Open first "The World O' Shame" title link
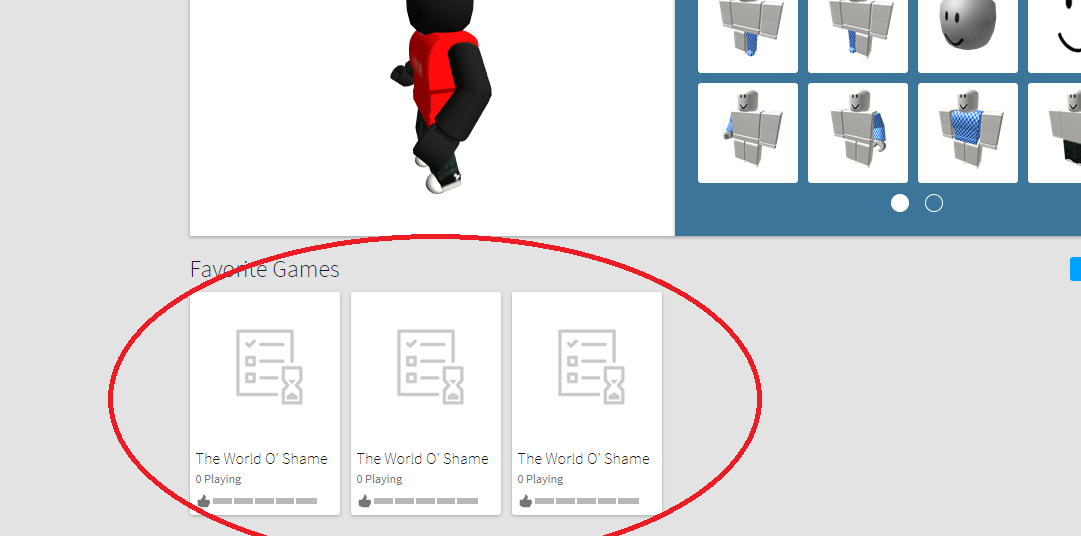This screenshot has width=1081, height=536. click(x=262, y=459)
